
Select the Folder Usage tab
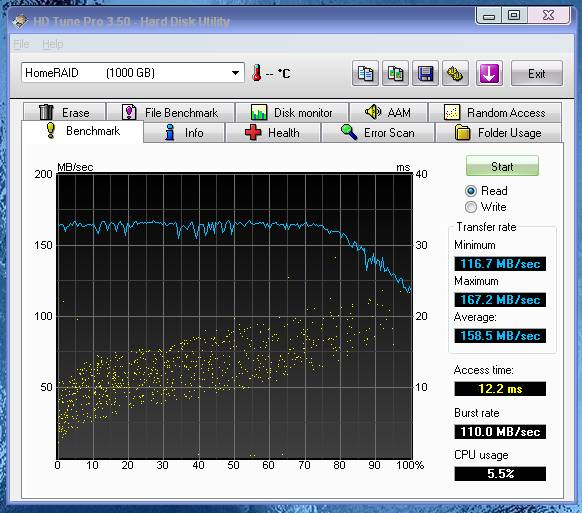pyautogui.click(x=498, y=133)
